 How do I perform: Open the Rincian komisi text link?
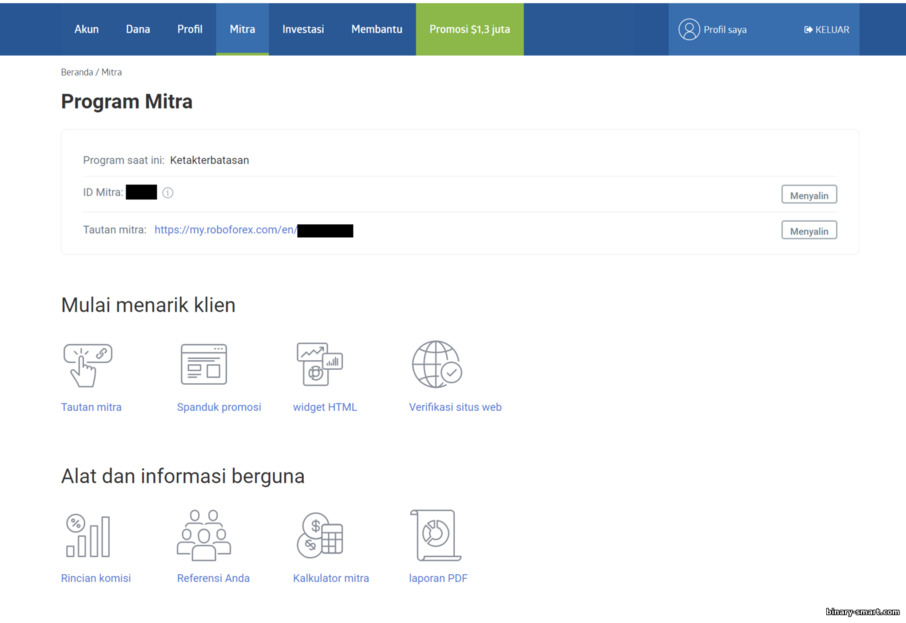coord(96,578)
